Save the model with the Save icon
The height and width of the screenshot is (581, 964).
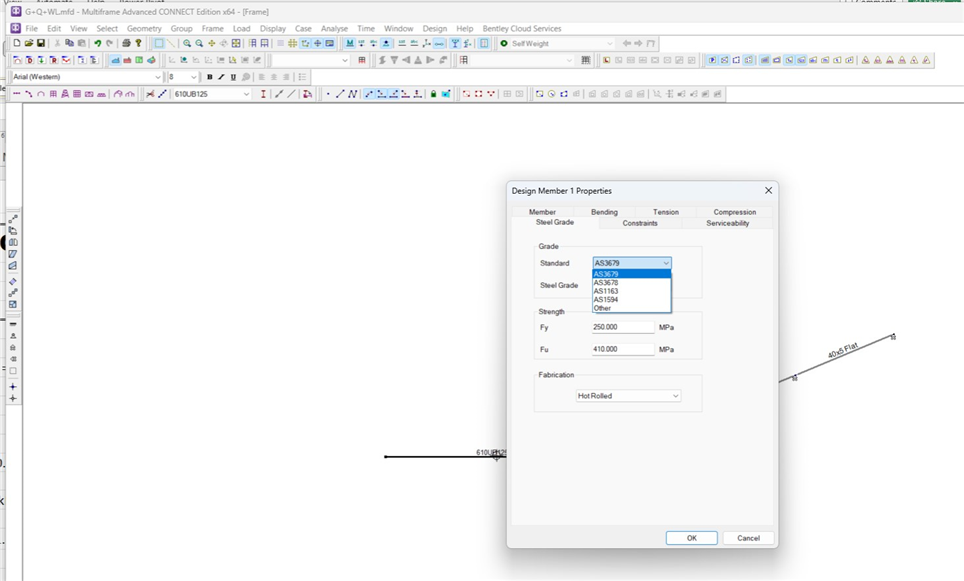[41, 44]
